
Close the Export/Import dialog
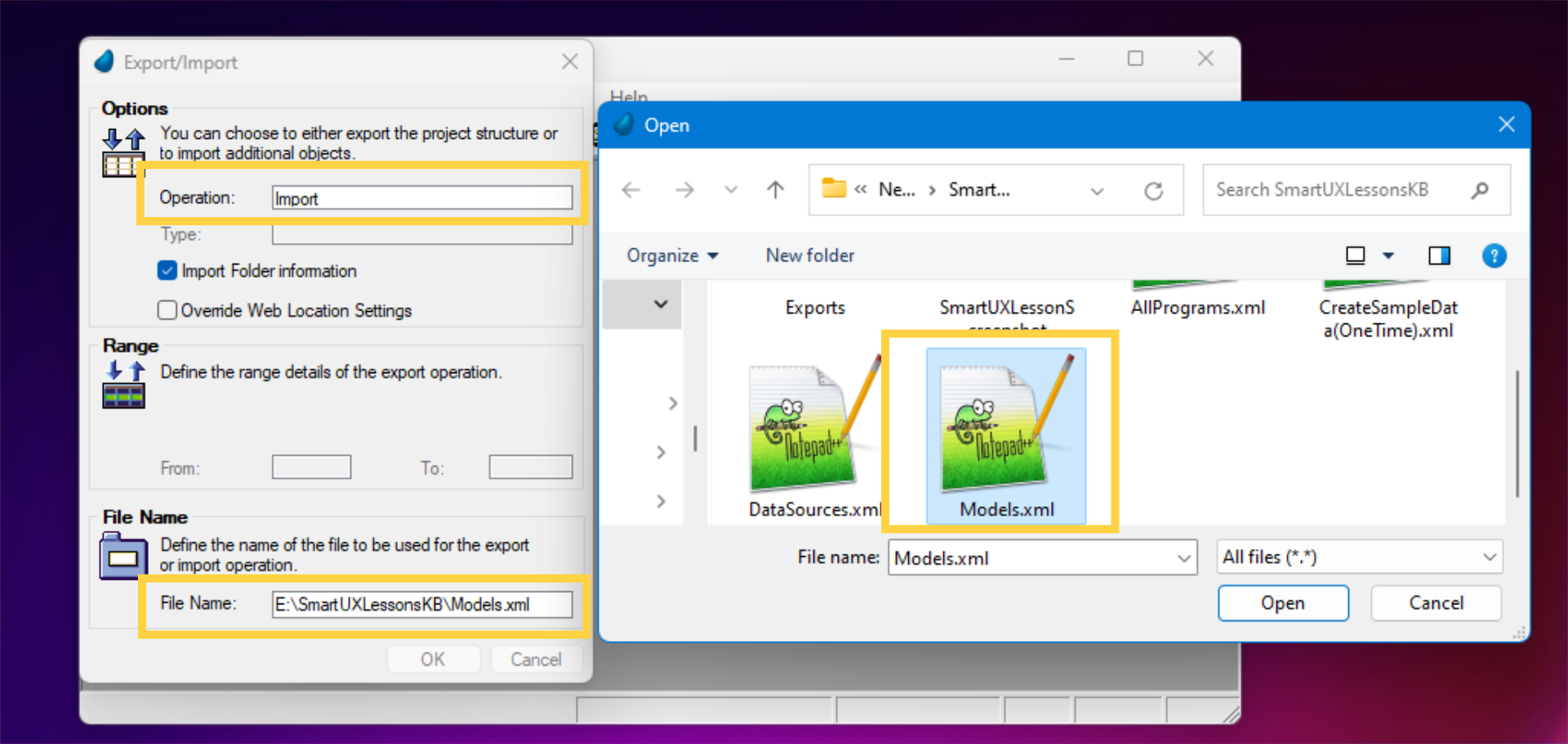pos(570,62)
